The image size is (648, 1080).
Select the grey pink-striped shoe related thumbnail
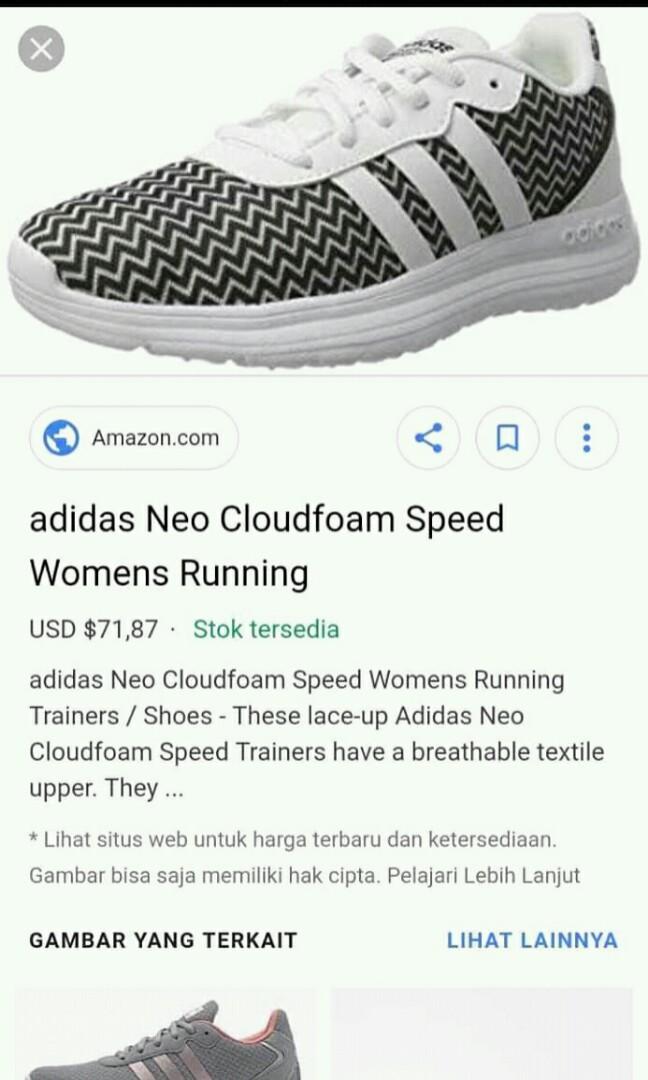(166, 1034)
